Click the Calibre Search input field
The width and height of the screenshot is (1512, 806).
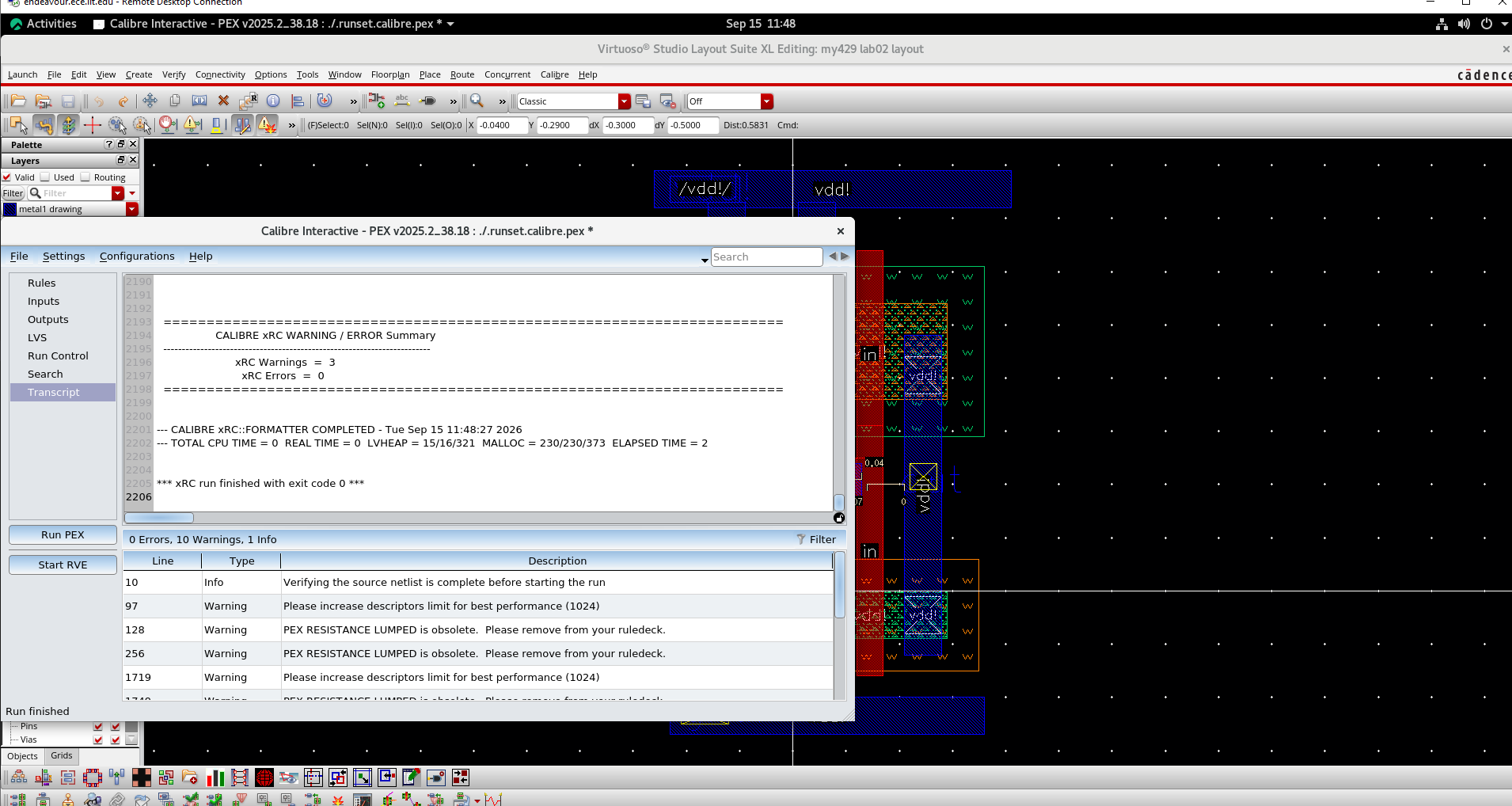tap(766, 257)
